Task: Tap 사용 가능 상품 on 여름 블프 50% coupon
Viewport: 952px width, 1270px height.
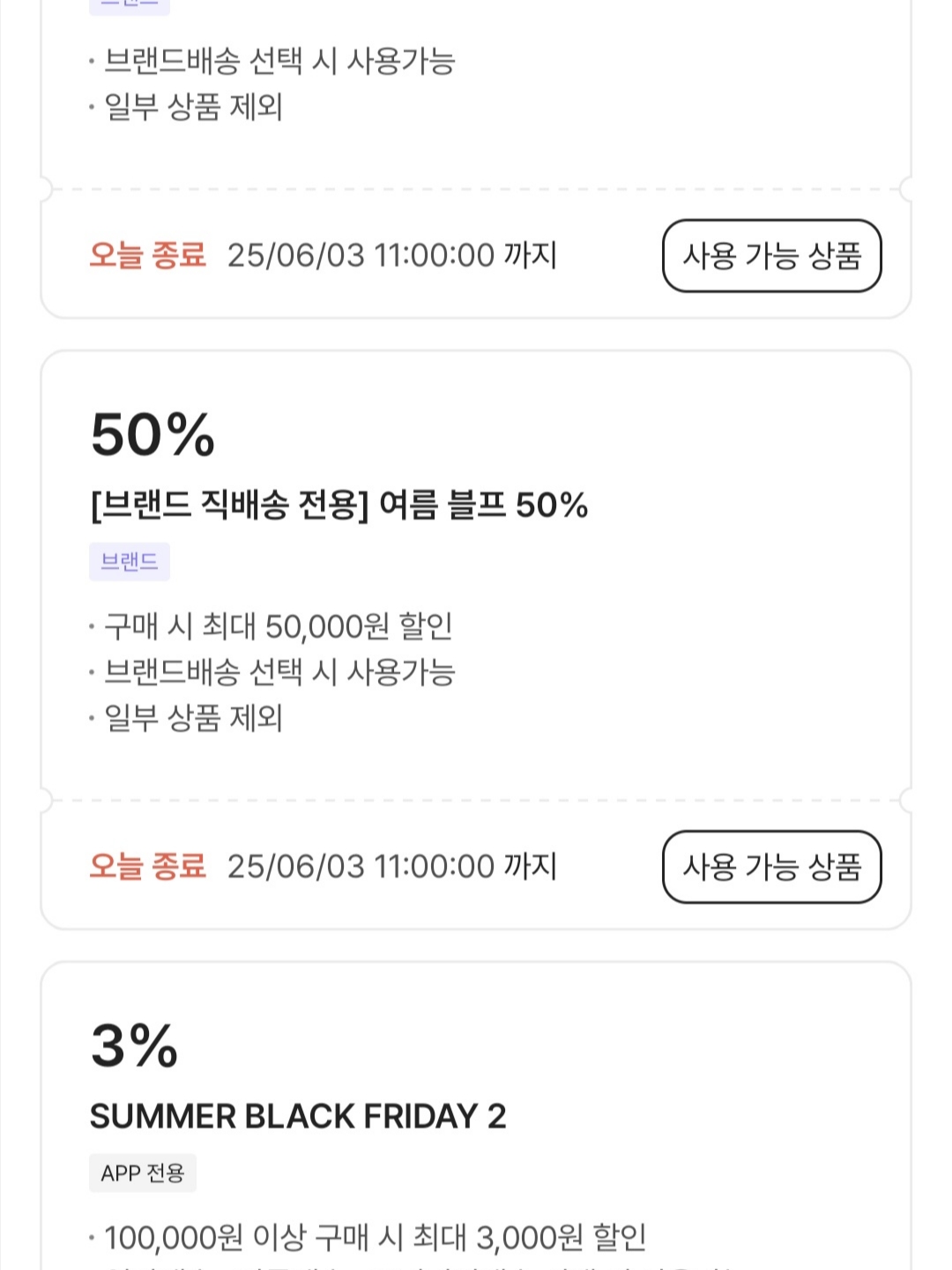Action: [x=771, y=867]
